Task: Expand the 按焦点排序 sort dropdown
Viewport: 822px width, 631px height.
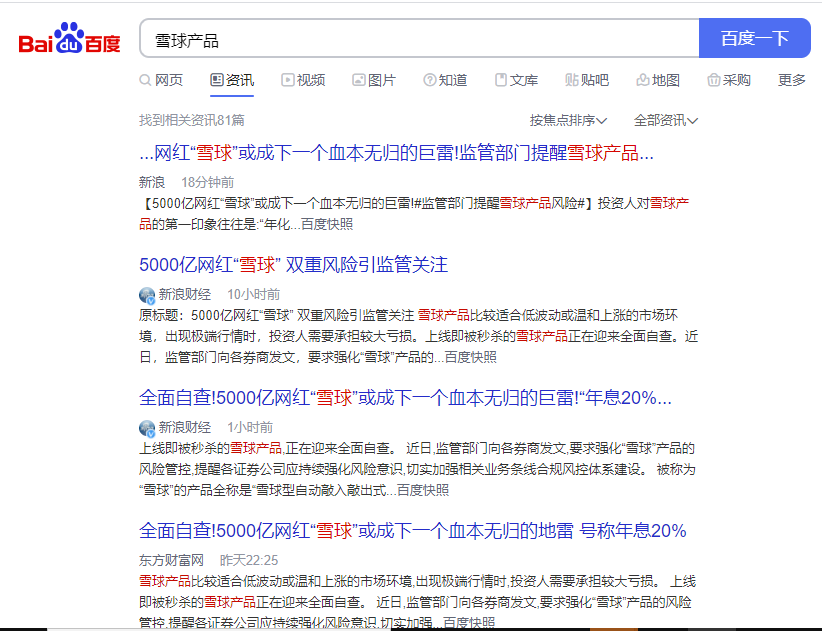Action: point(568,121)
